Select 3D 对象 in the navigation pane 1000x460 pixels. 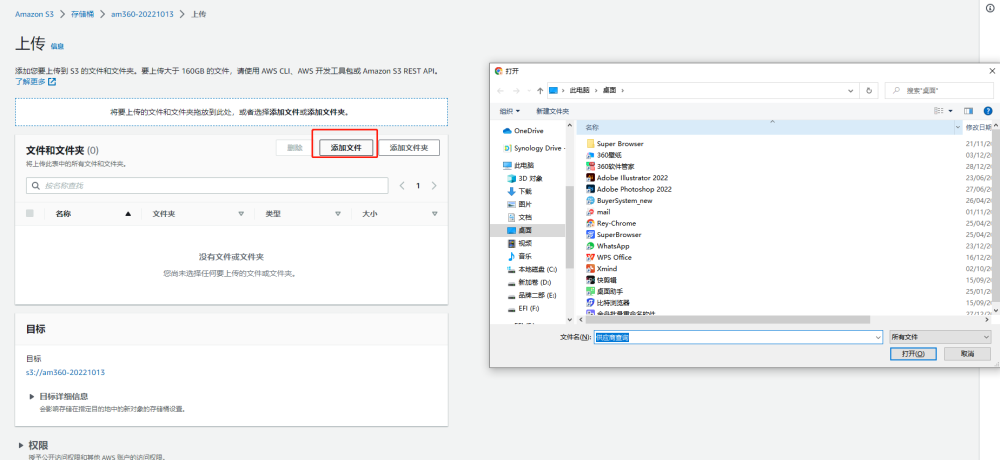(x=525, y=179)
